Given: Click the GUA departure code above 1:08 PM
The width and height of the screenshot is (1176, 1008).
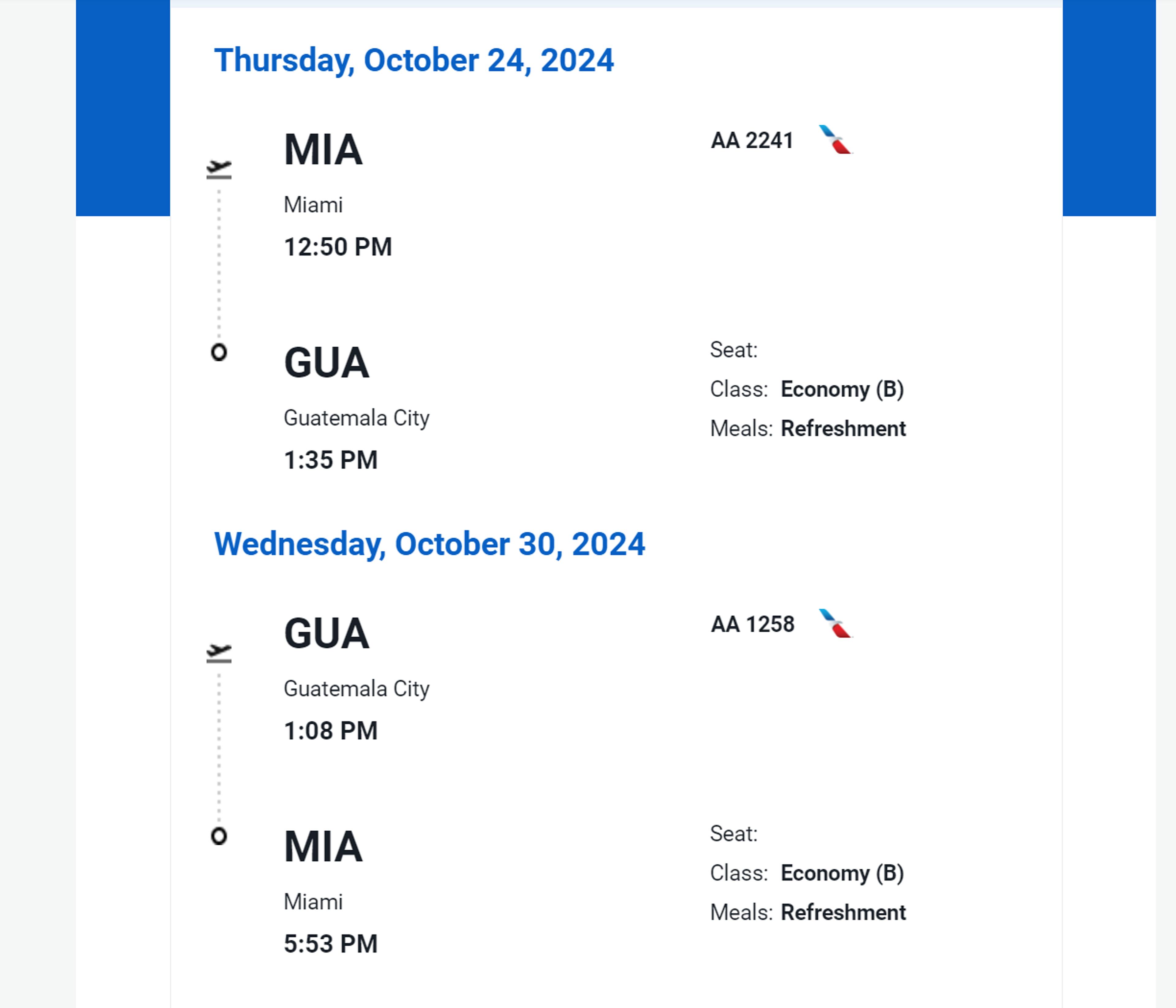Looking at the screenshot, I should point(326,633).
